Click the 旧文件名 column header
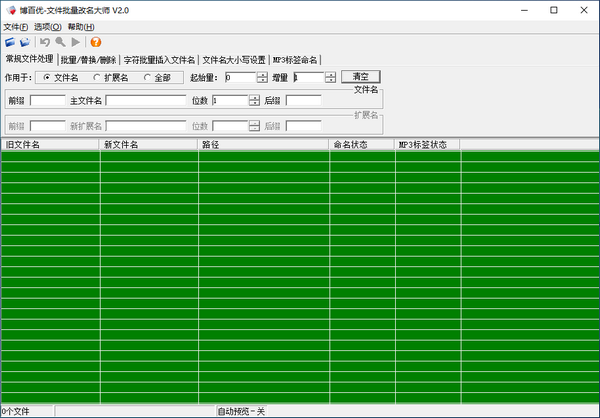The image size is (600, 418). click(50, 145)
